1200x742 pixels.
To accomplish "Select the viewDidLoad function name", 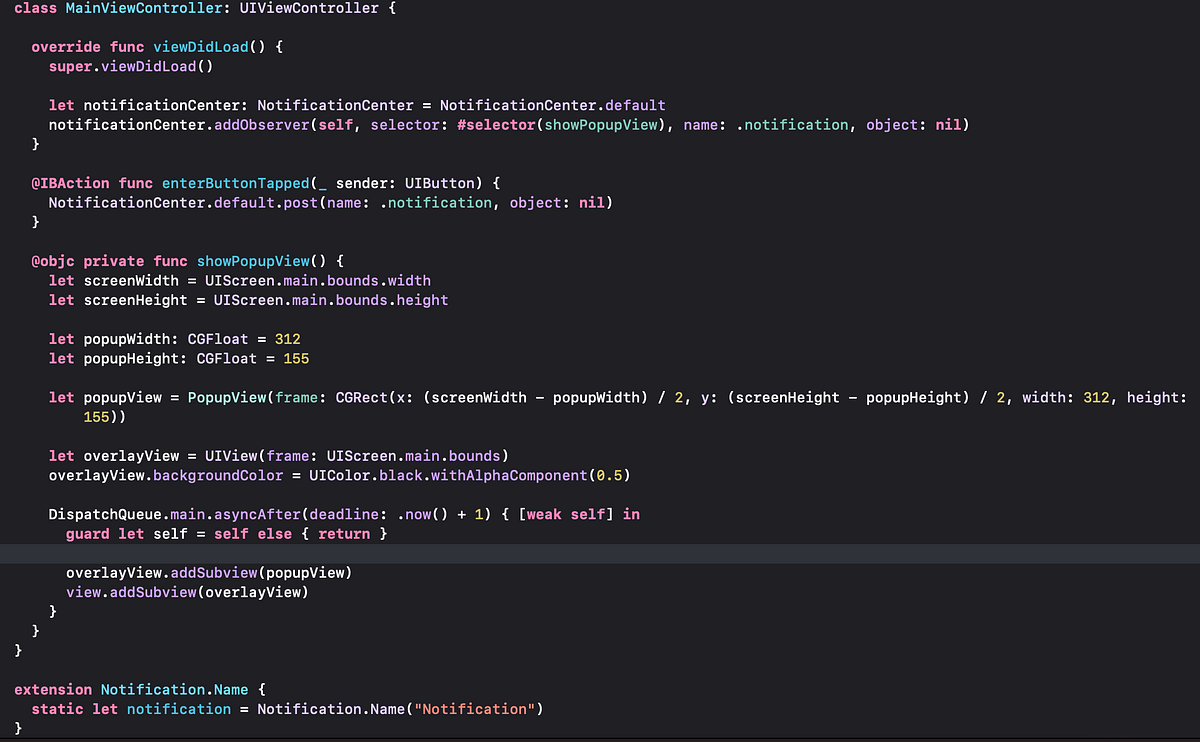I will (x=200, y=46).
